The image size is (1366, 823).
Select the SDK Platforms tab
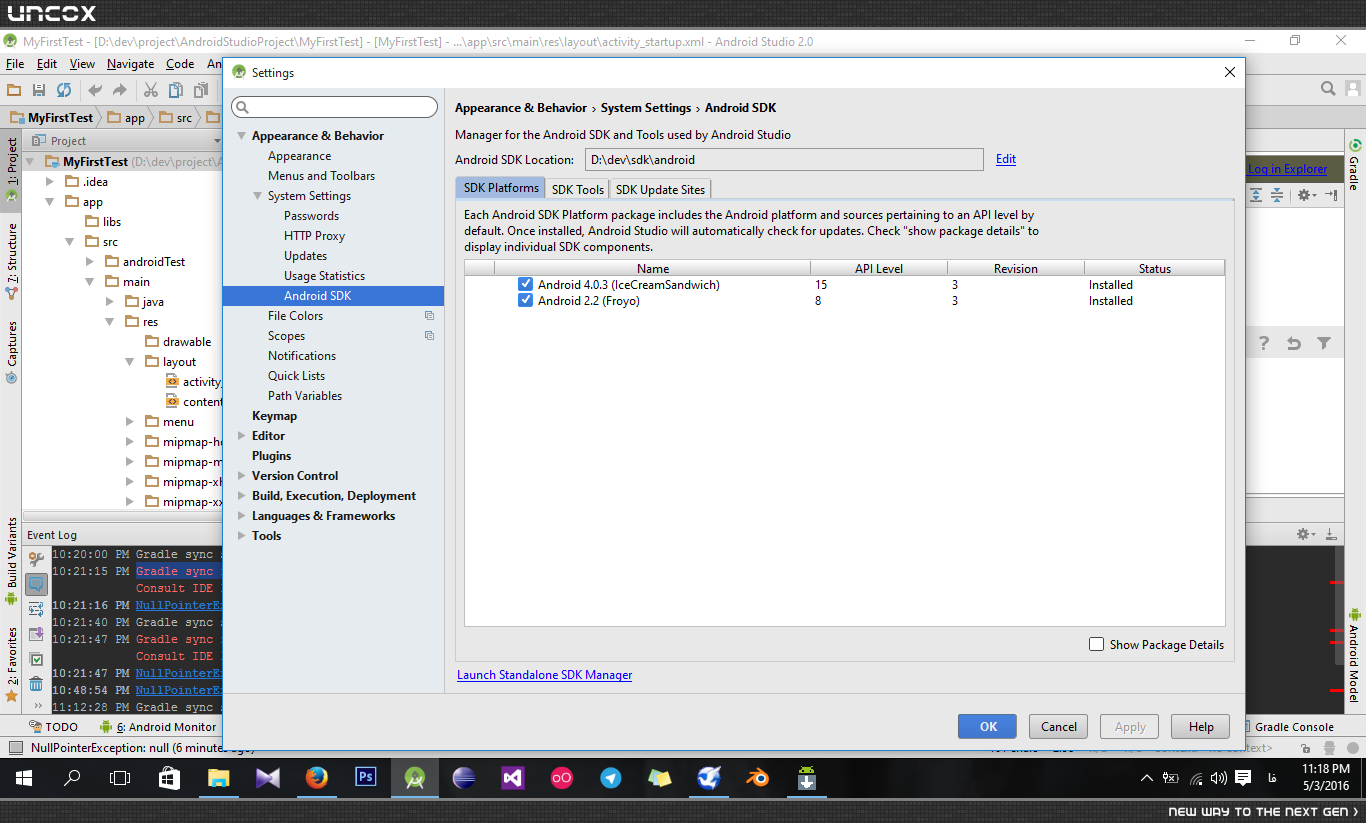tap(500, 188)
